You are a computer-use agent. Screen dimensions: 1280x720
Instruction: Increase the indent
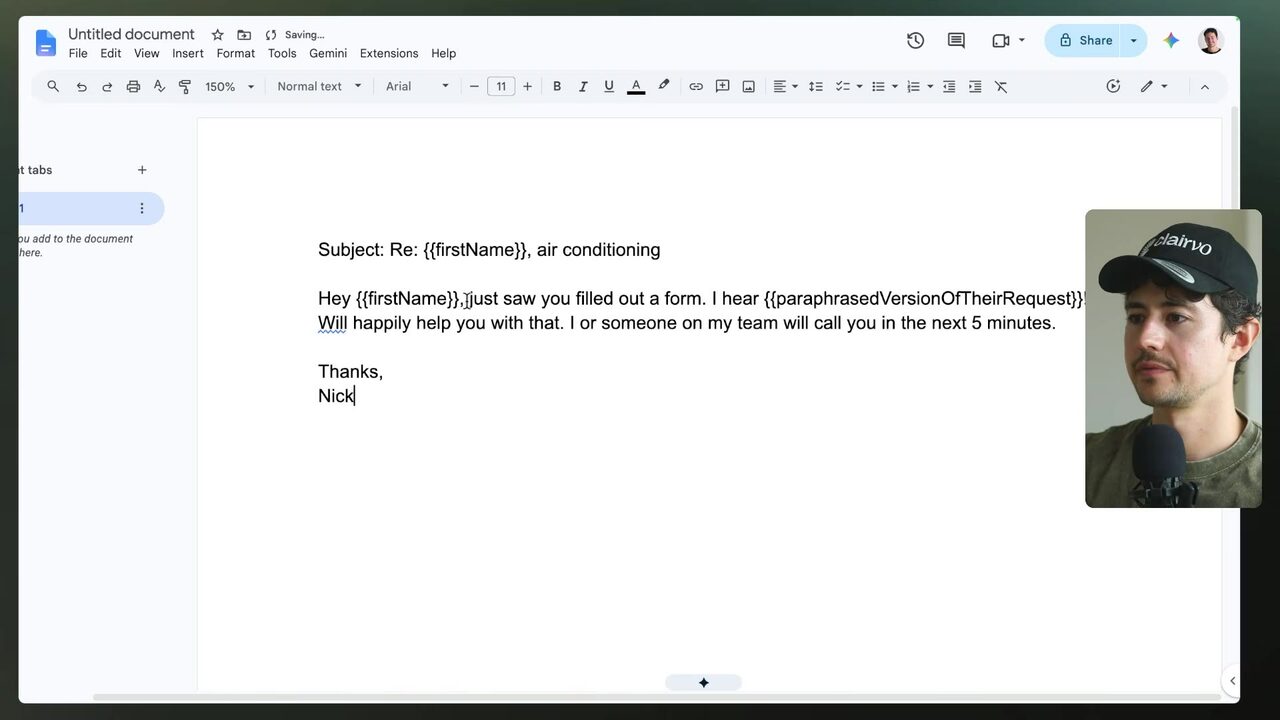pyautogui.click(x=975, y=87)
